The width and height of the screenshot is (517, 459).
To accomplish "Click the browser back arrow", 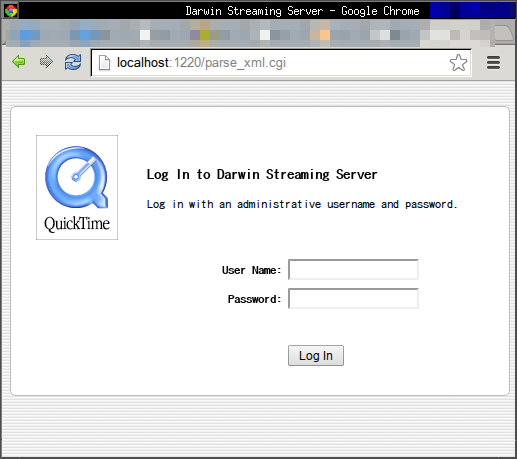I will tap(19, 62).
